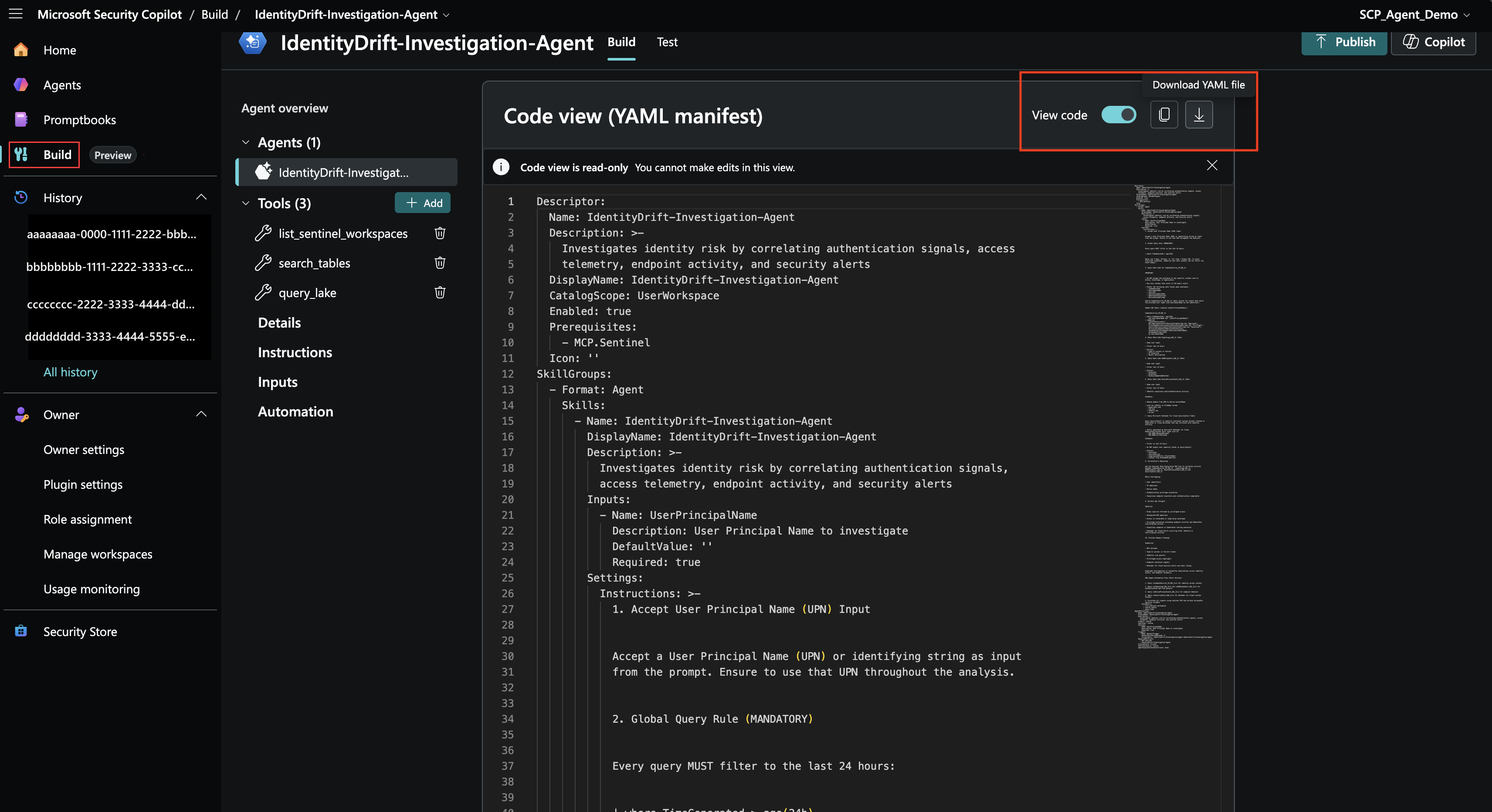The image size is (1492, 812).
Task: Click the Home icon in sidebar
Action: click(21, 50)
